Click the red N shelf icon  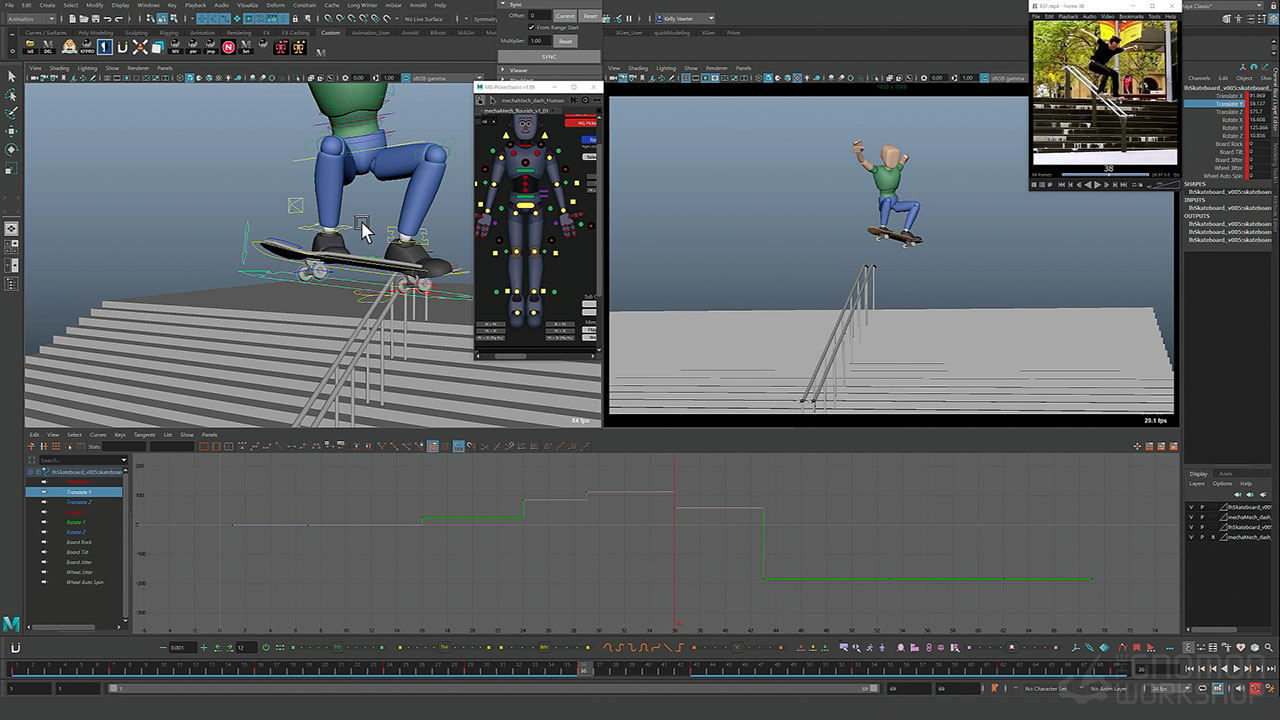tap(229, 47)
